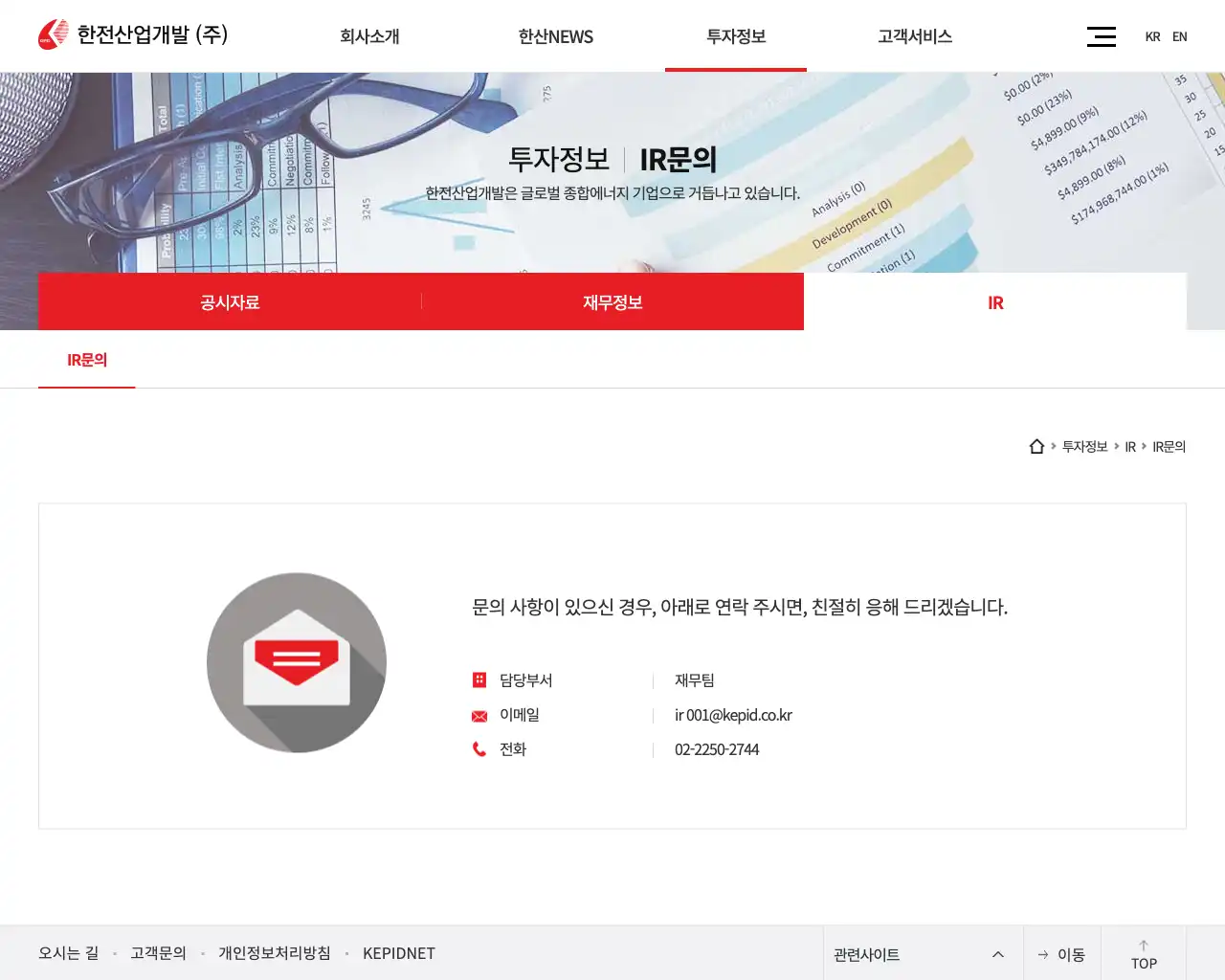Switch language to EN

[1179, 36]
